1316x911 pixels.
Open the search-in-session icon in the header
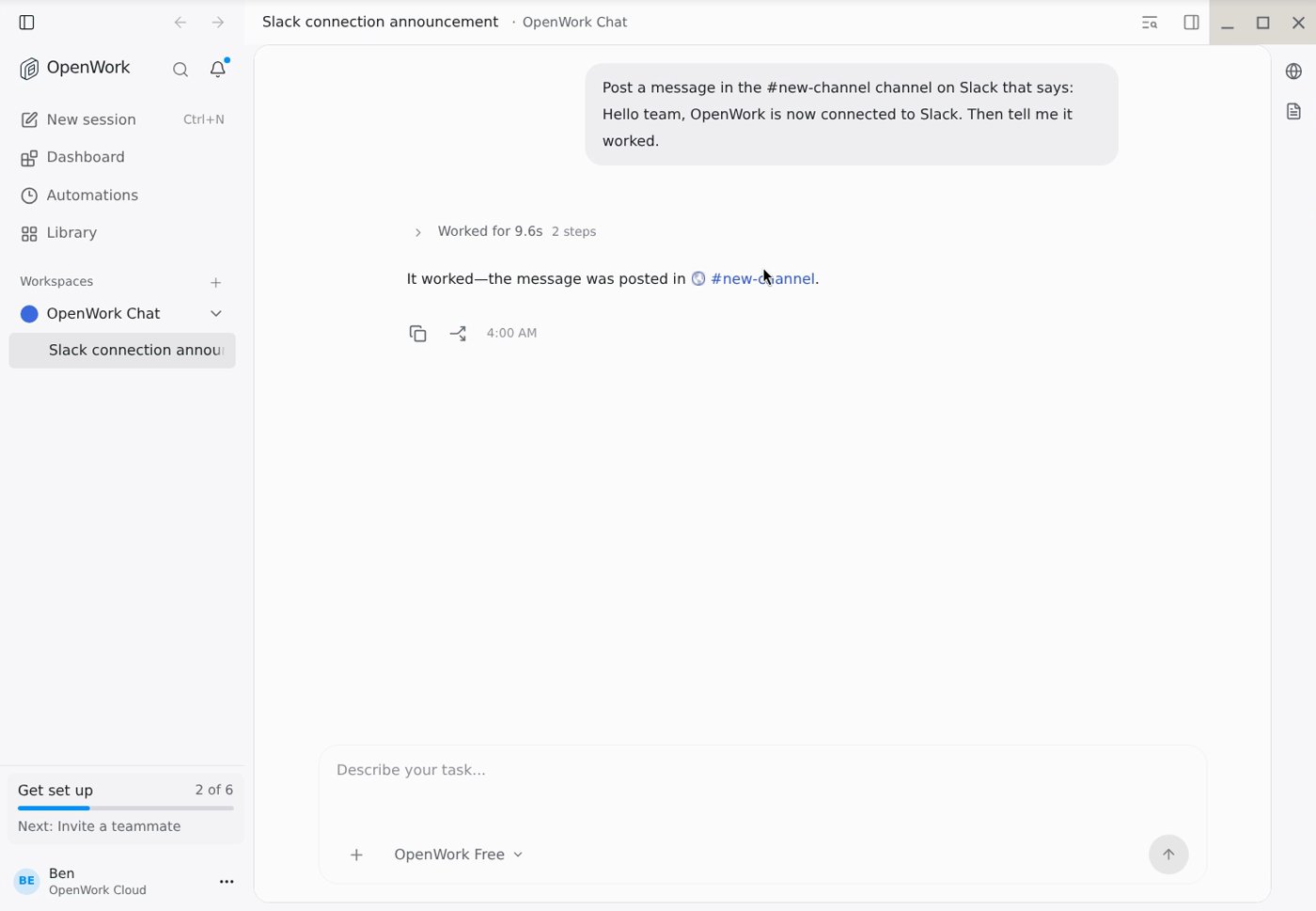pos(1150,23)
